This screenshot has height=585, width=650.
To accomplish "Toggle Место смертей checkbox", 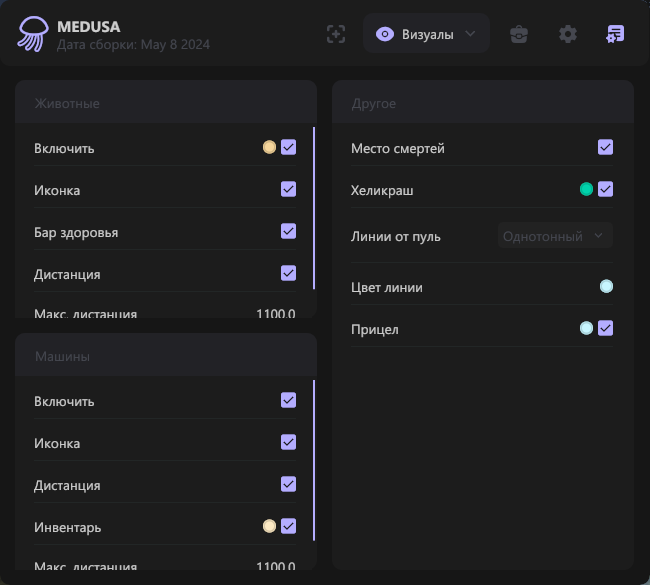I will pos(605,148).
